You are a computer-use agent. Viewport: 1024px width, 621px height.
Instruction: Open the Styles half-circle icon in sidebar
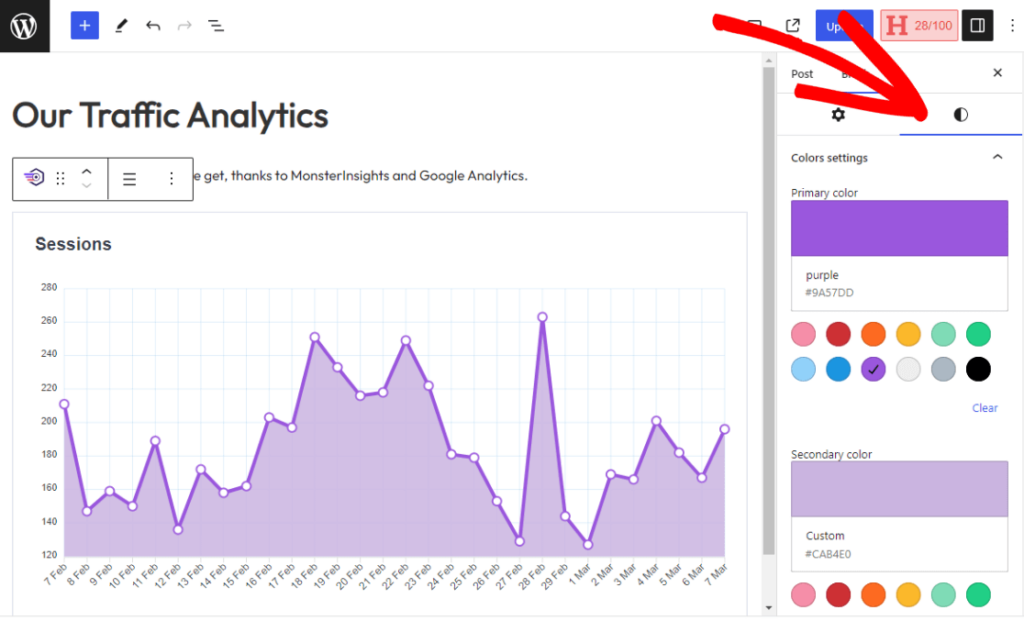click(960, 114)
